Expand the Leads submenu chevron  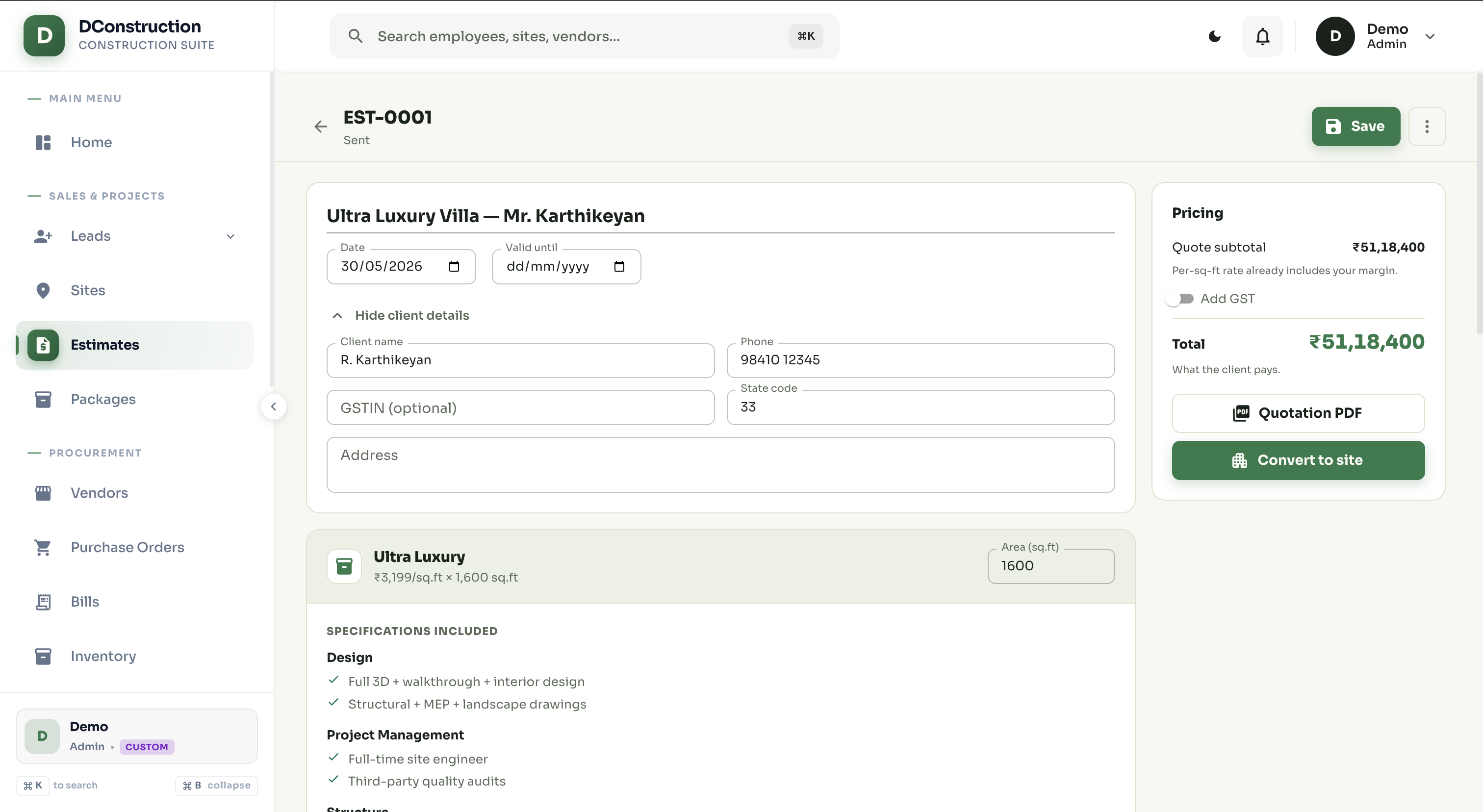pyautogui.click(x=230, y=236)
